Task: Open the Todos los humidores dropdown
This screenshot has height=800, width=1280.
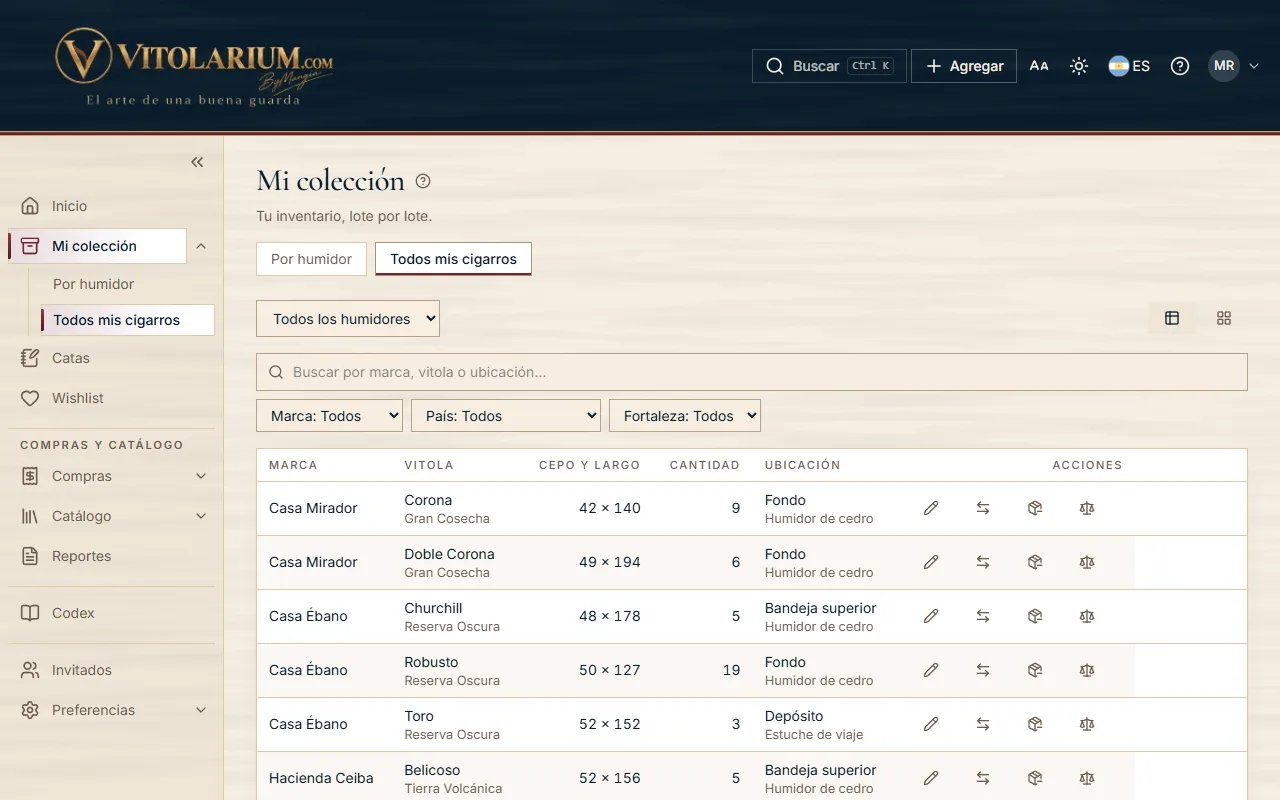Action: pyautogui.click(x=348, y=319)
